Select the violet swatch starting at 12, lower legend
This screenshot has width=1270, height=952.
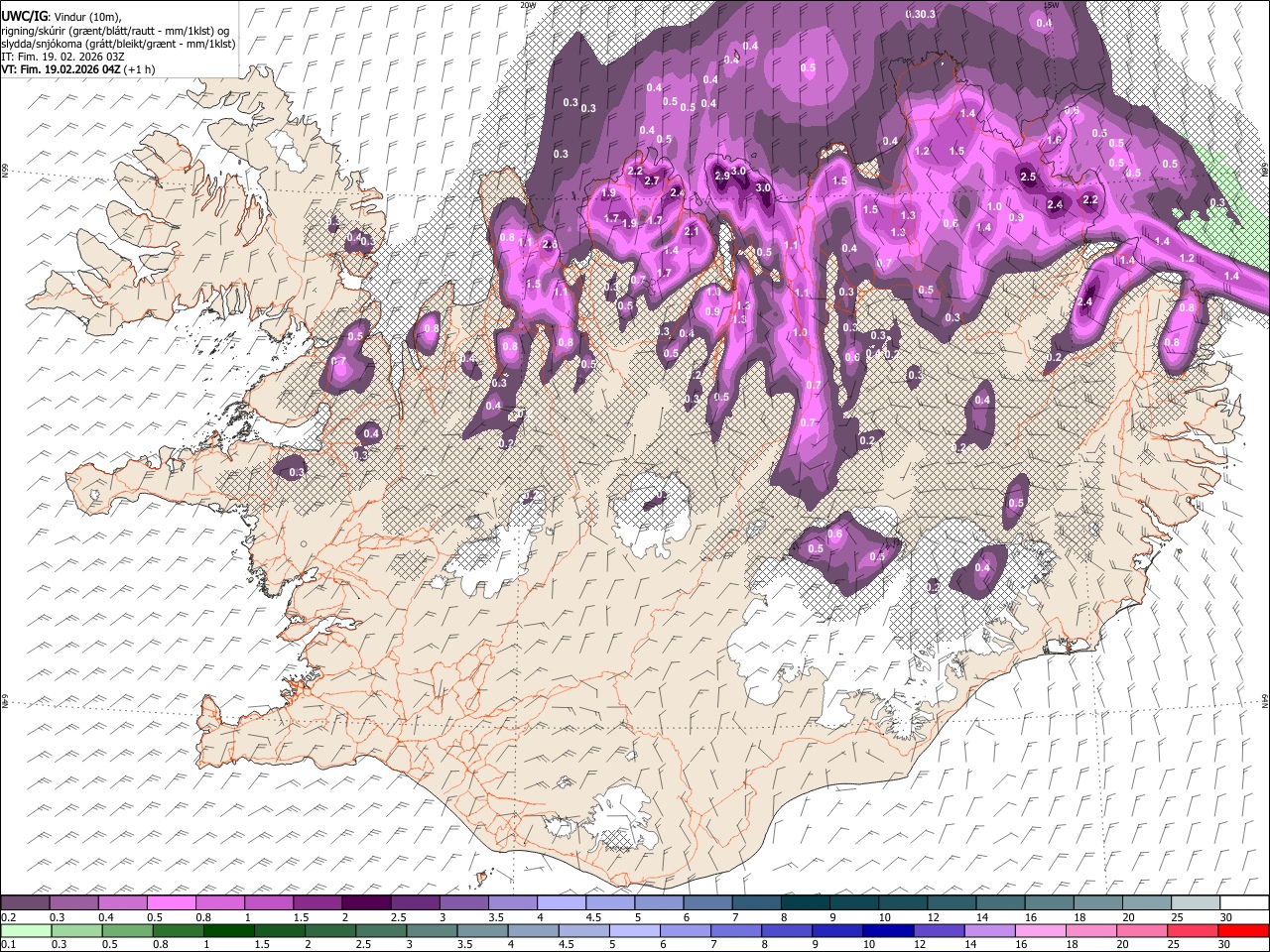[938, 930]
